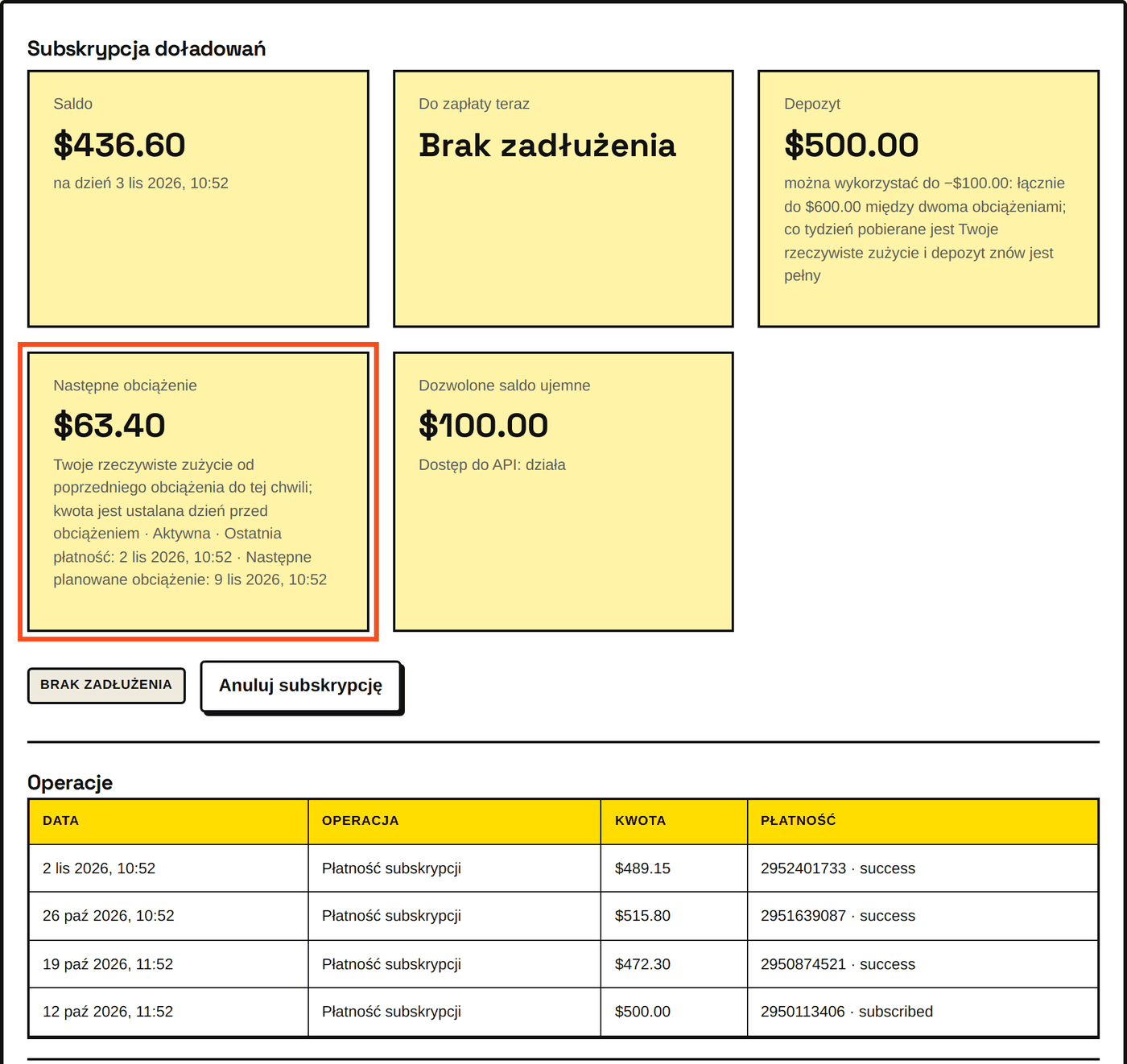Viewport: 1127px width, 1064px height.
Task: Click the Operacje section heading
Action: [x=70, y=782]
